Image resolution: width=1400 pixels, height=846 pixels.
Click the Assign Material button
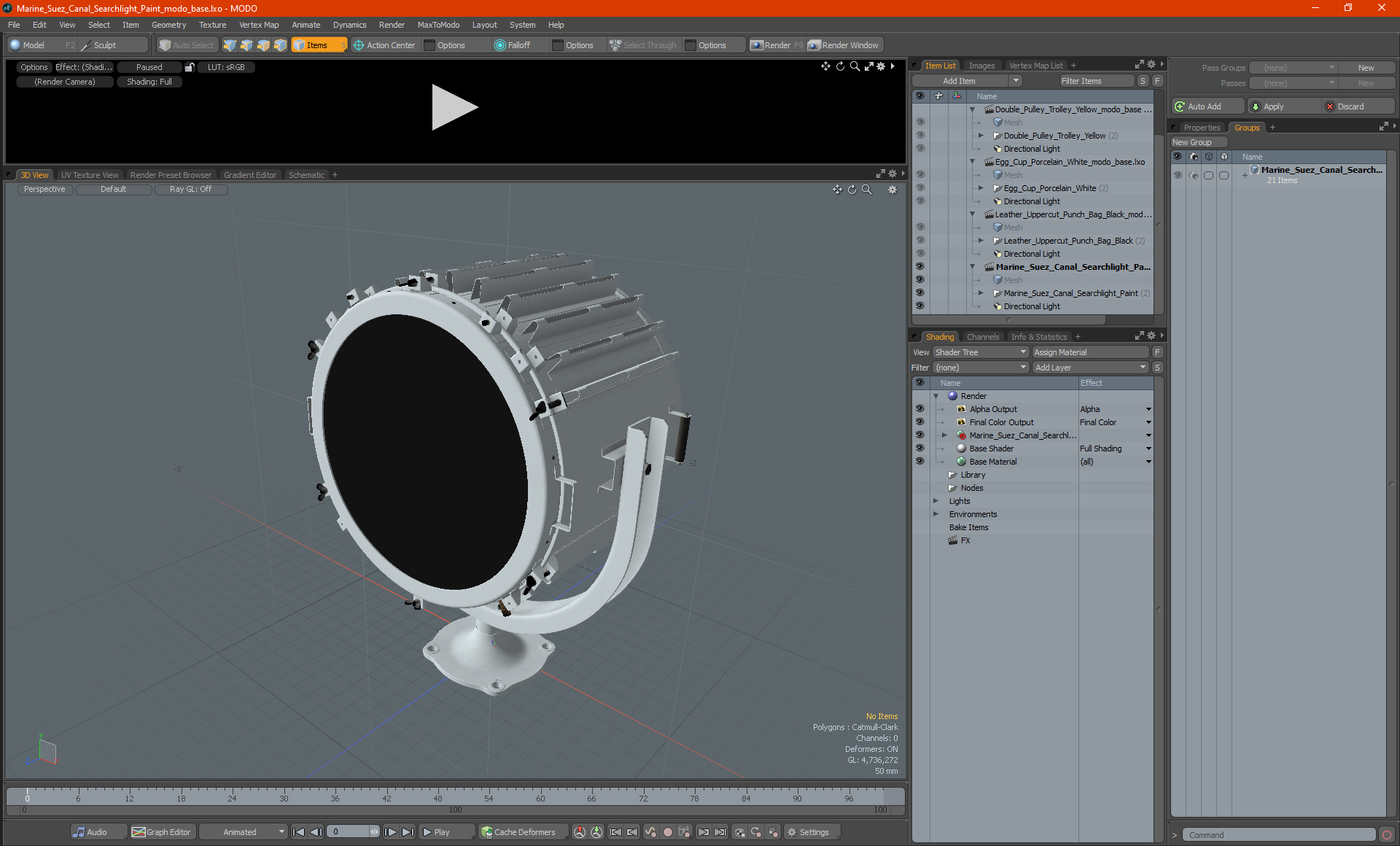(1089, 352)
